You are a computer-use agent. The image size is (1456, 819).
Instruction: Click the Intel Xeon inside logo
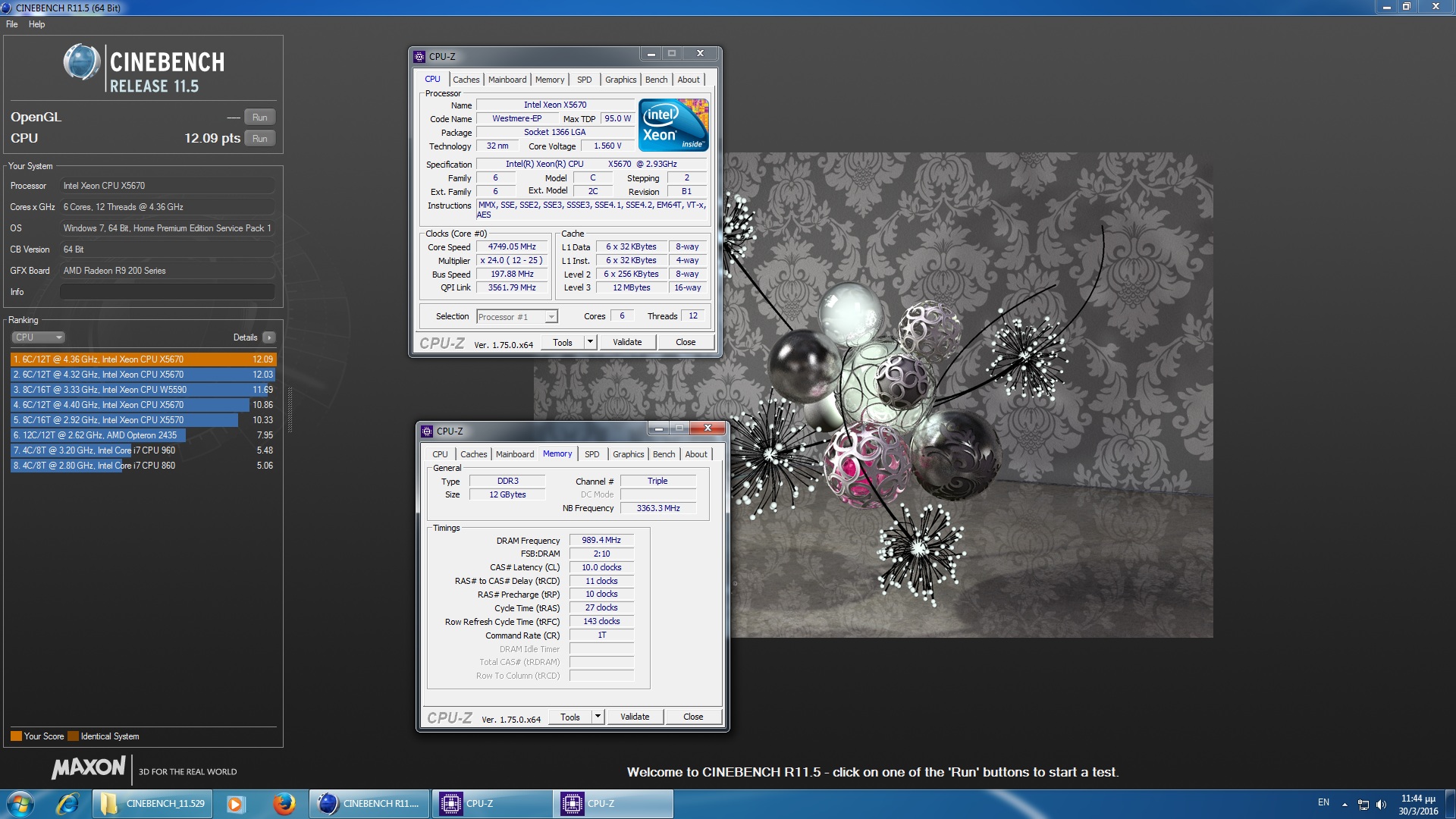673,125
